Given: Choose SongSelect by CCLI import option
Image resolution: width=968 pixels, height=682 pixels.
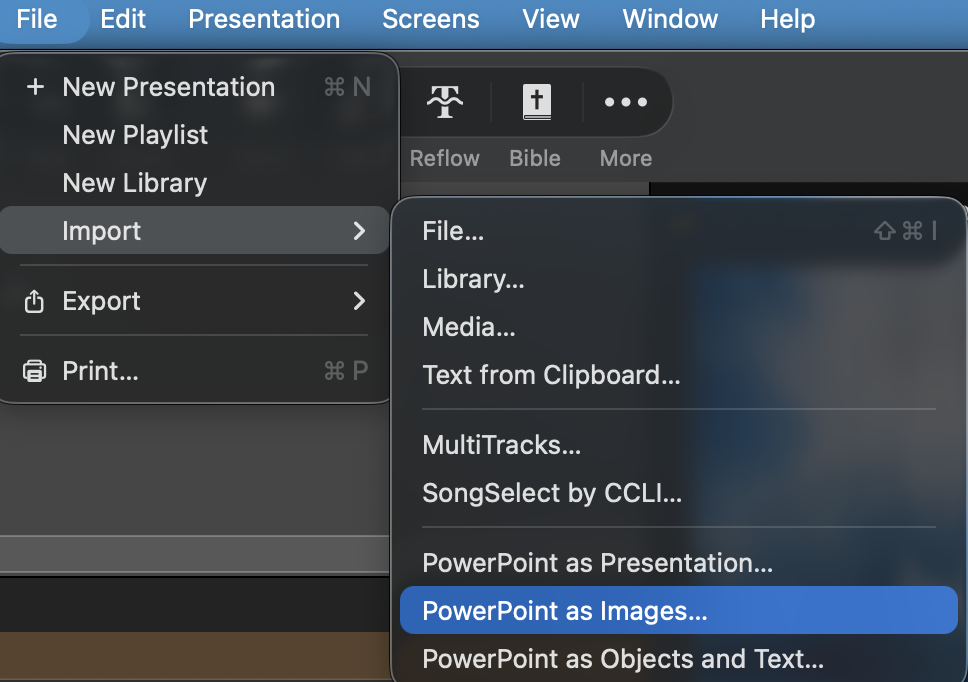Looking at the screenshot, I should click(552, 493).
